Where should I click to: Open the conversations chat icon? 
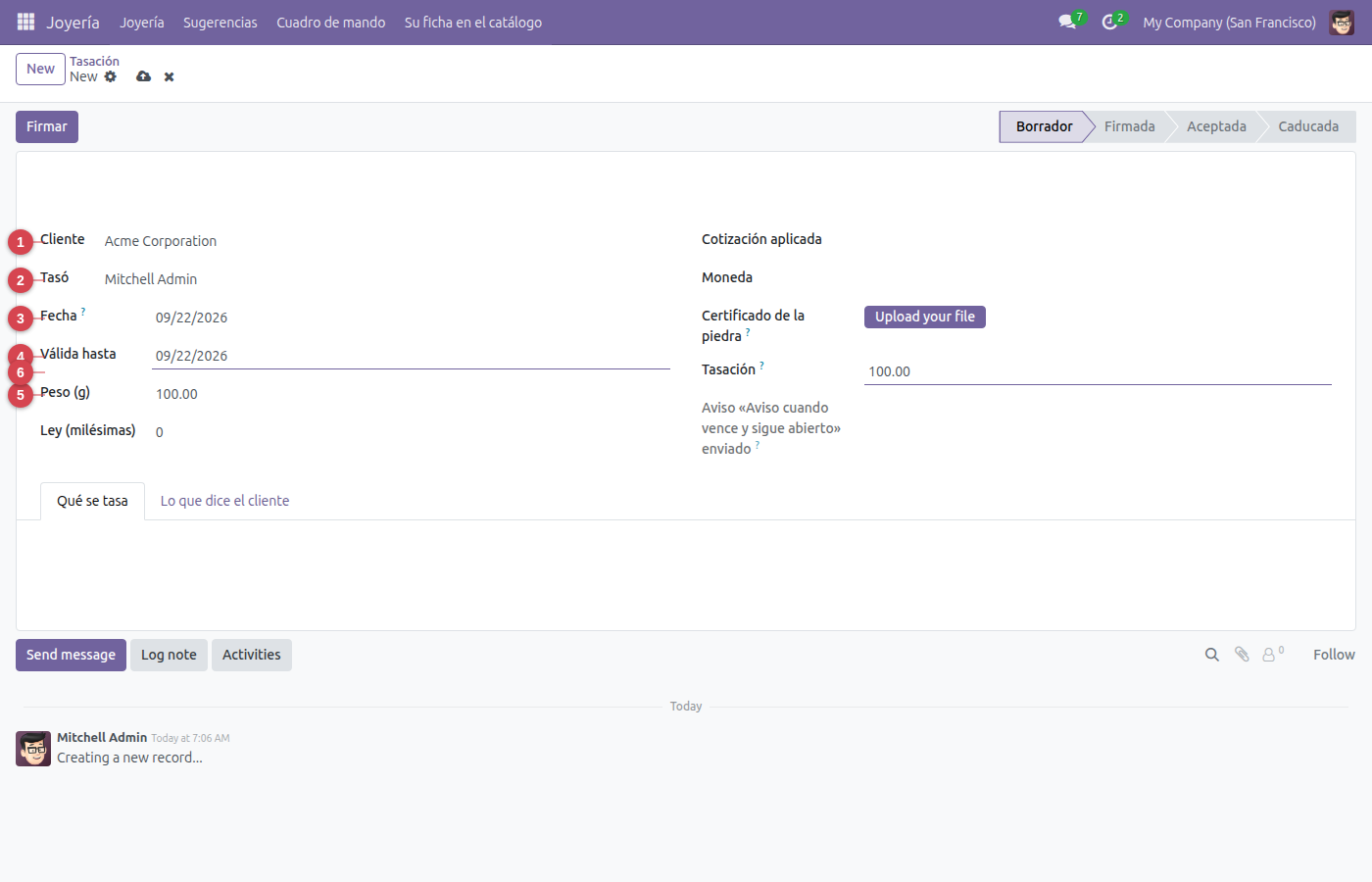[x=1067, y=22]
